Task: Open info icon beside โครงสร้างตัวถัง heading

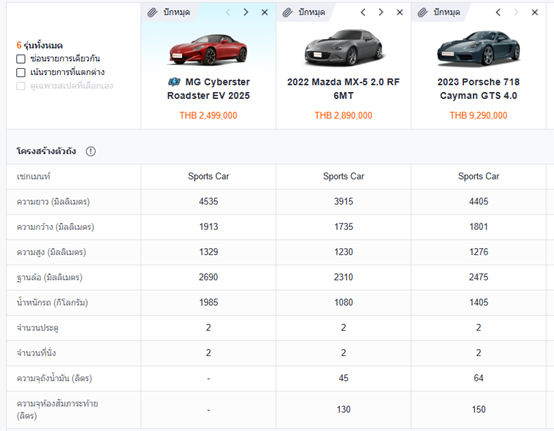Action: click(x=91, y=151)
